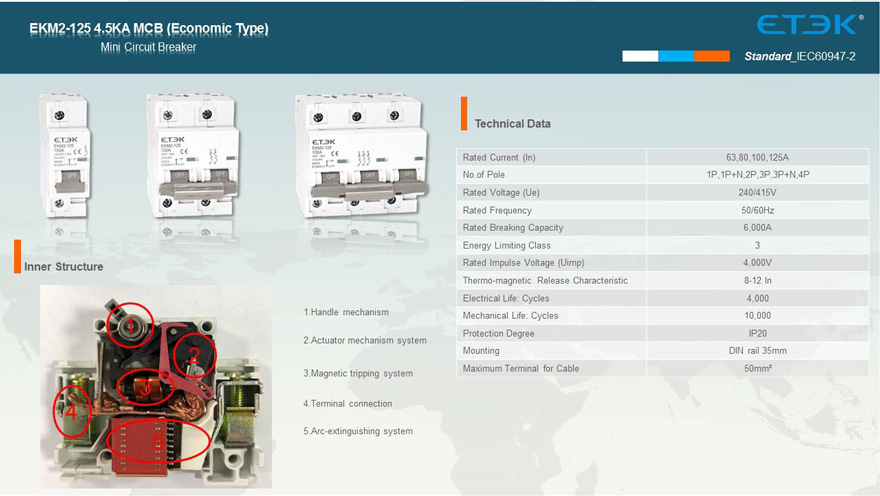The height and width of the screenshot is (496, 880).
Task: Select the 8-12 In value cell
Action: coord(758,281)
